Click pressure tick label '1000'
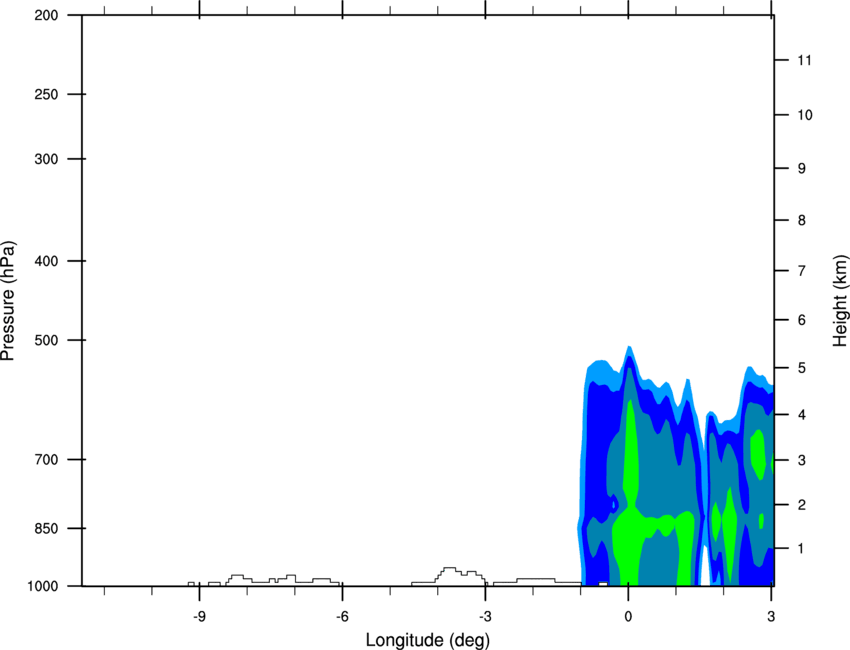The image size is (850, 650). 42,586
